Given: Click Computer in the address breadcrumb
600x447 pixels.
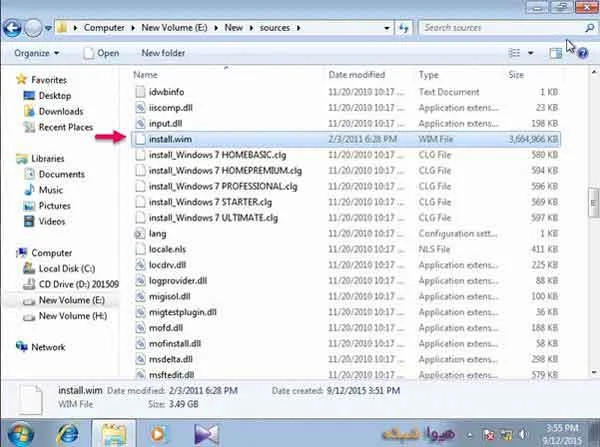Looking at the screenshot, I should click(x=104, y=28).
